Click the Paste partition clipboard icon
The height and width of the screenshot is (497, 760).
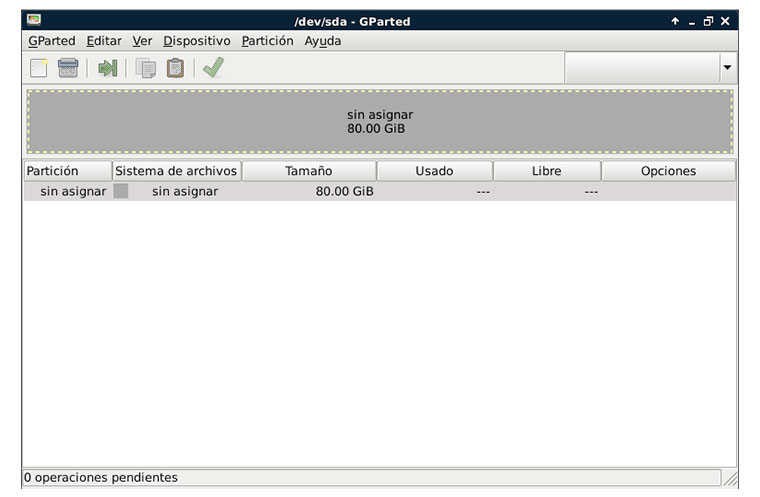(175, 68)
